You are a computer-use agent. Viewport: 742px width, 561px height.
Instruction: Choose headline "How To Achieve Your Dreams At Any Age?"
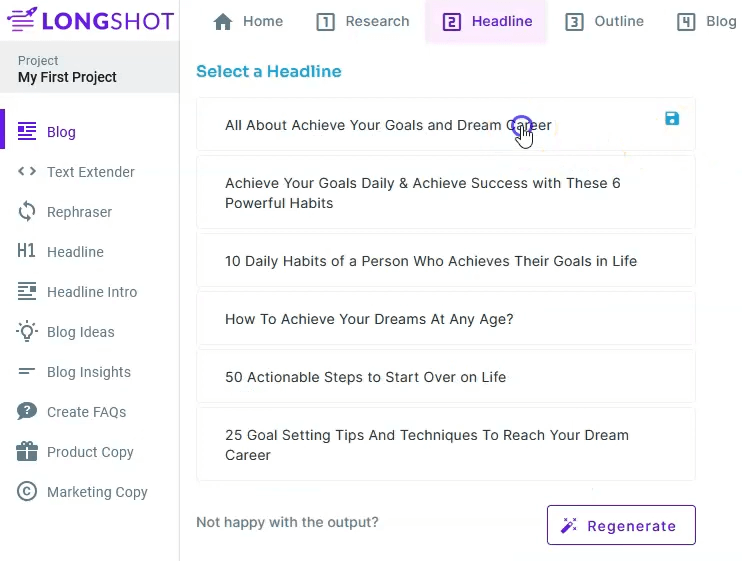[446, 318]
